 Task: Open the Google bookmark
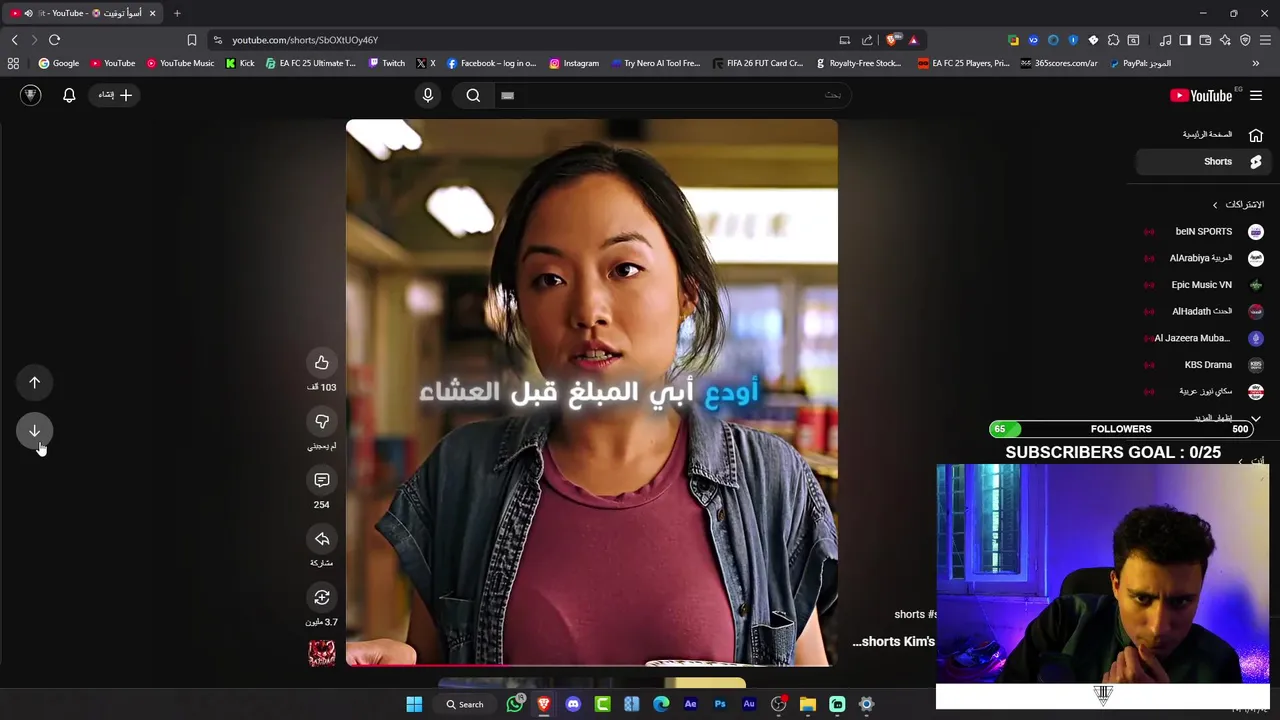(x=58, y=63)
